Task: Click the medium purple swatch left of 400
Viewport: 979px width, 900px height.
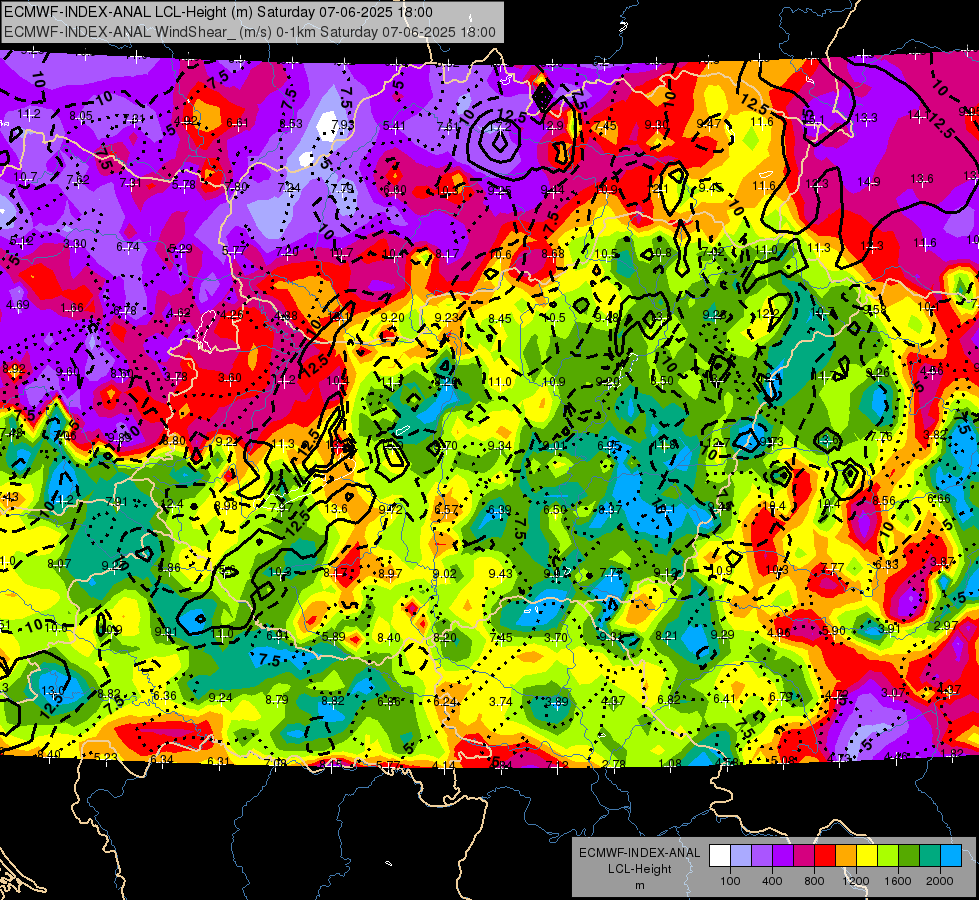Action: 762,856
